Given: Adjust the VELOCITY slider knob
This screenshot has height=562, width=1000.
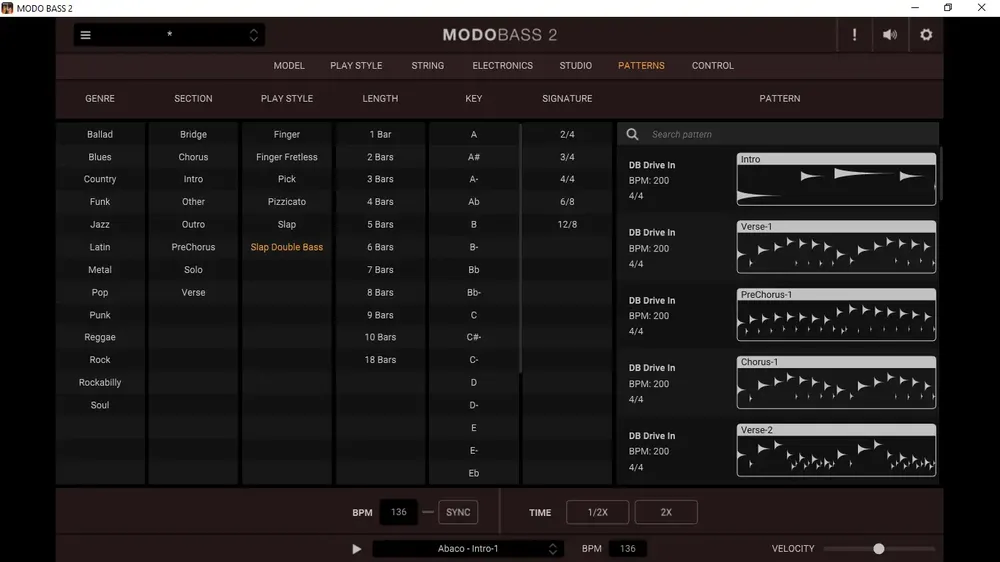Looking at the screenshot, I should [879, 549].
